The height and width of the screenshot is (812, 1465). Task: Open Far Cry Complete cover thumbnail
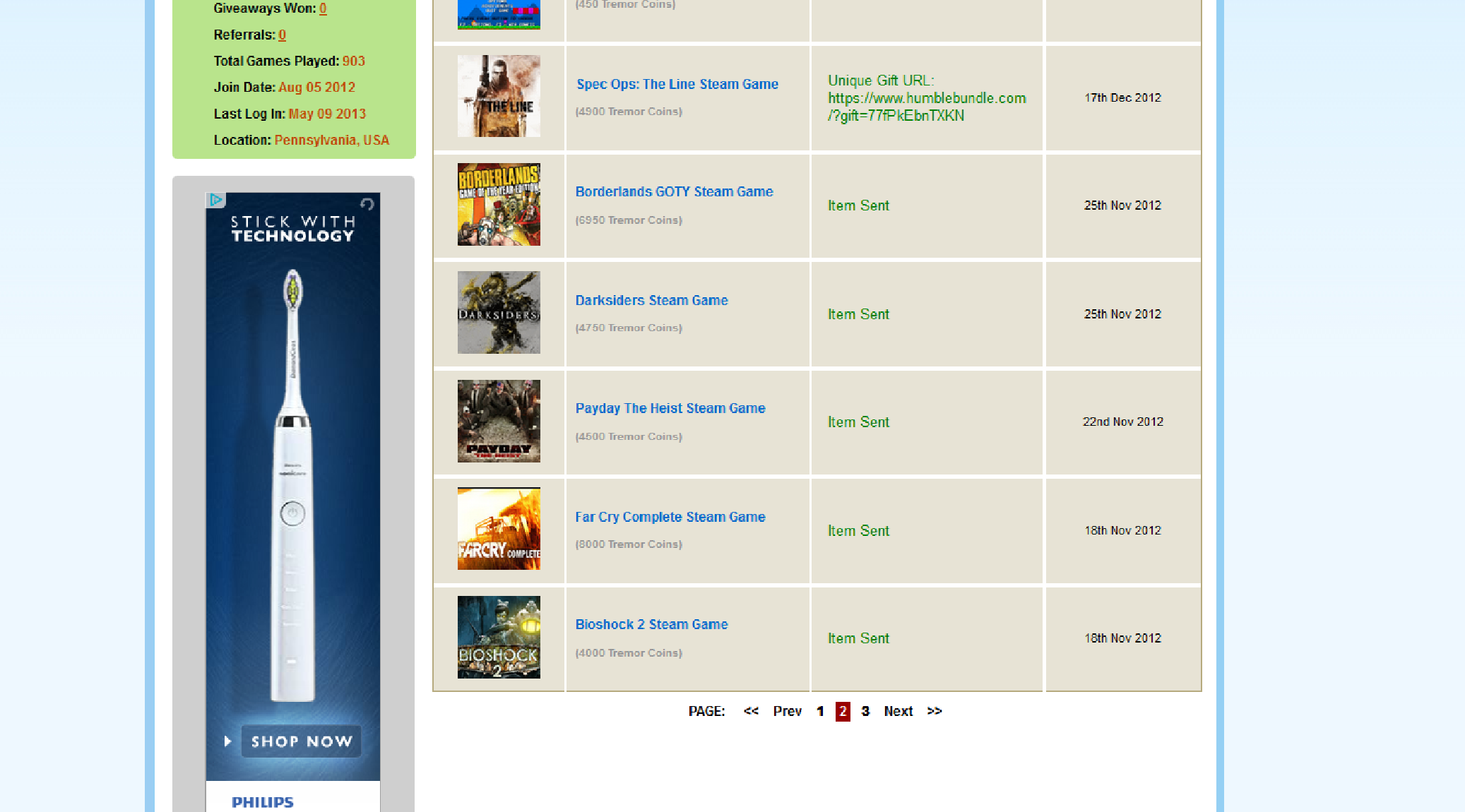point(499,529)
